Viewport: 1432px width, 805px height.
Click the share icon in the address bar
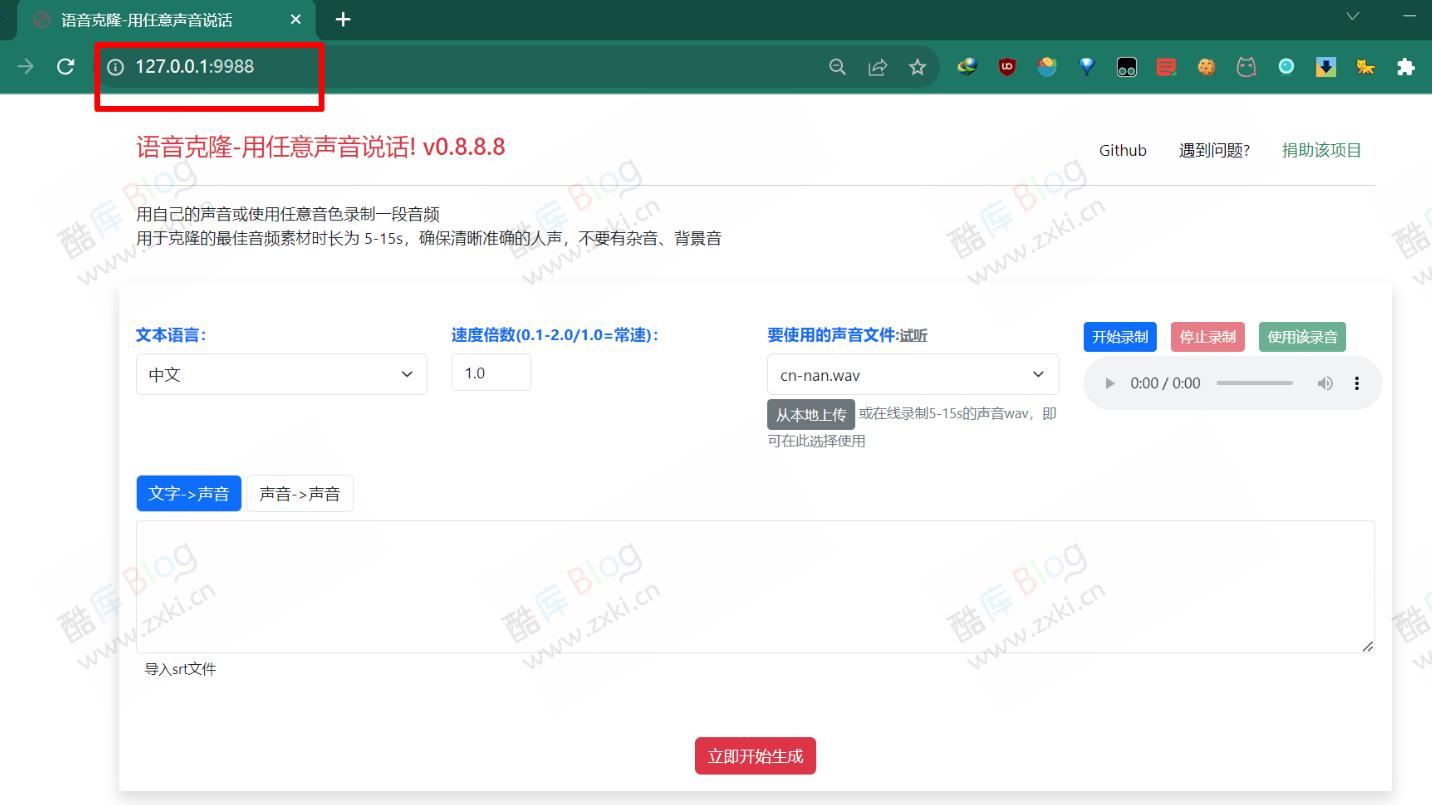pos(877,66)
